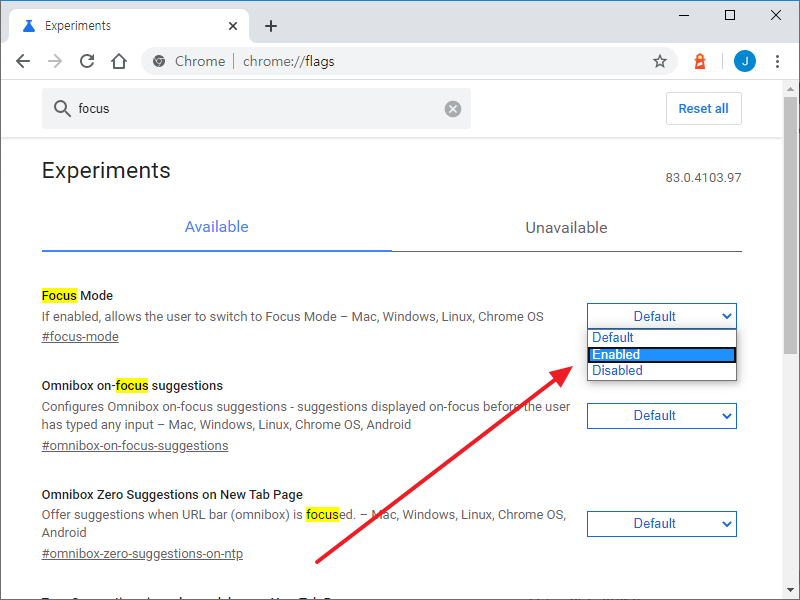Viewport: 800px width, 600px height.
Task: Clear the flags search with the X icon
Action: click(x=453, y=109)
